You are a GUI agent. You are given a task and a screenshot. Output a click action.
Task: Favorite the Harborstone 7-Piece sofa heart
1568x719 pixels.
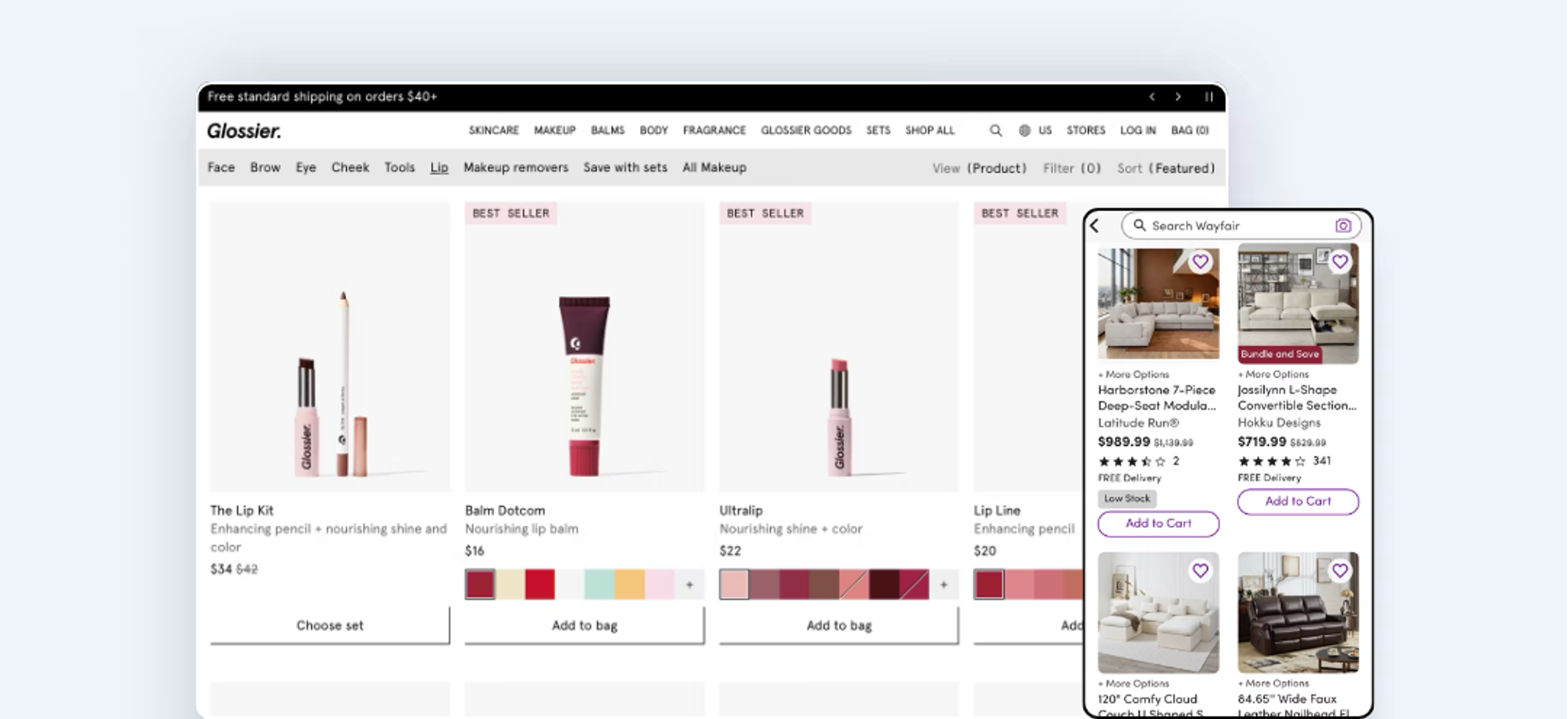point(1200,262)
